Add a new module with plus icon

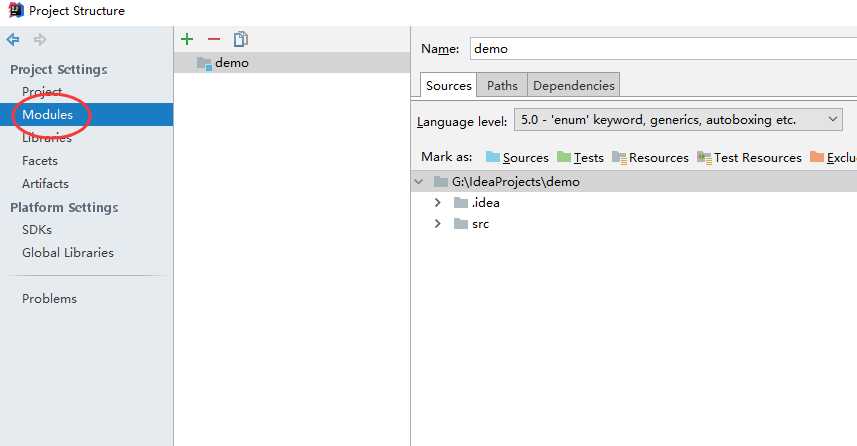187,39
